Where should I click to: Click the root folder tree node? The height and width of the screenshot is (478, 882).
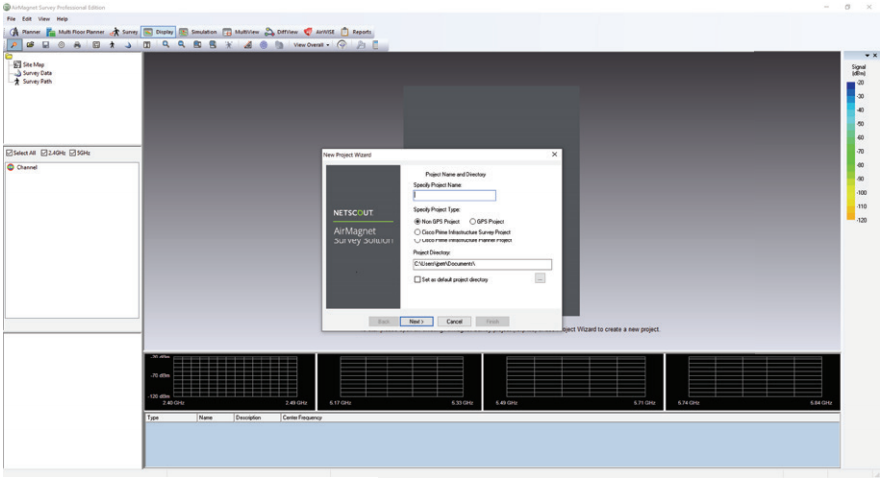click(9, 57)
